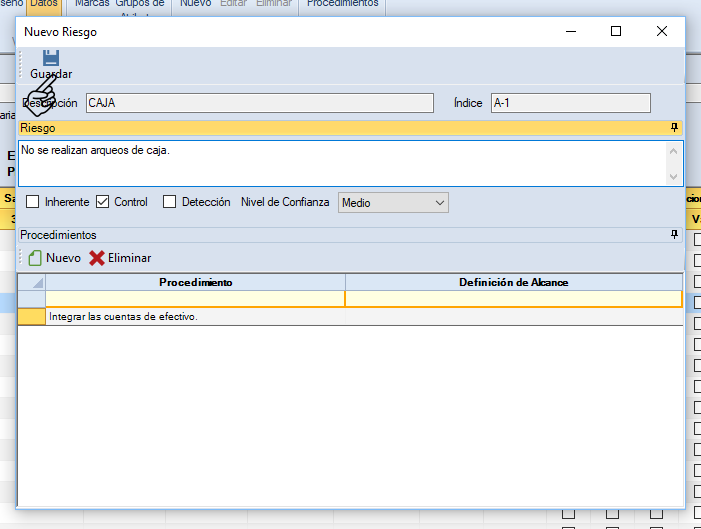
Task: Uncheck the Control checkbox
Action: (102, 202)
